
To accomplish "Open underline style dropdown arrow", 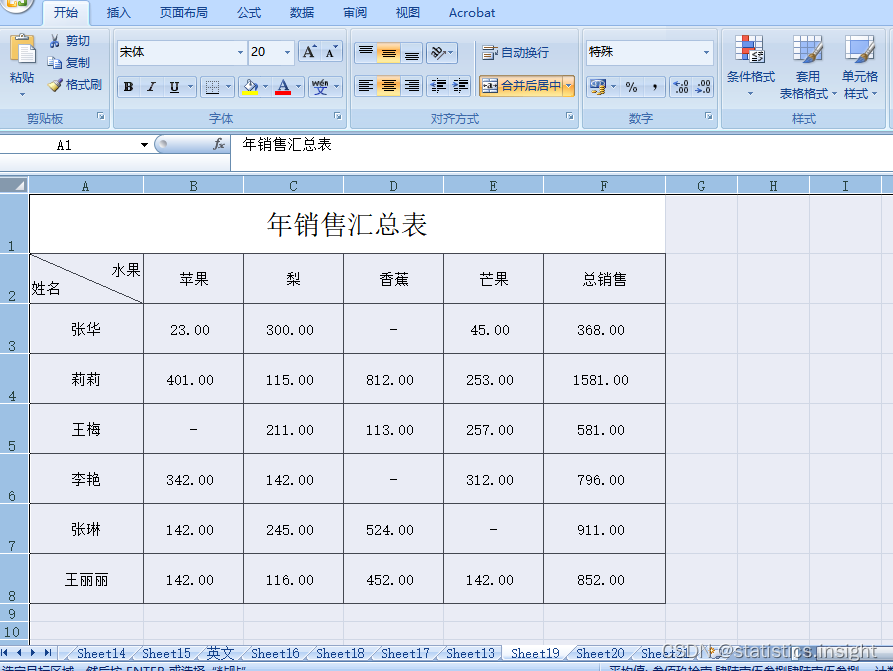I will (190, 87).
